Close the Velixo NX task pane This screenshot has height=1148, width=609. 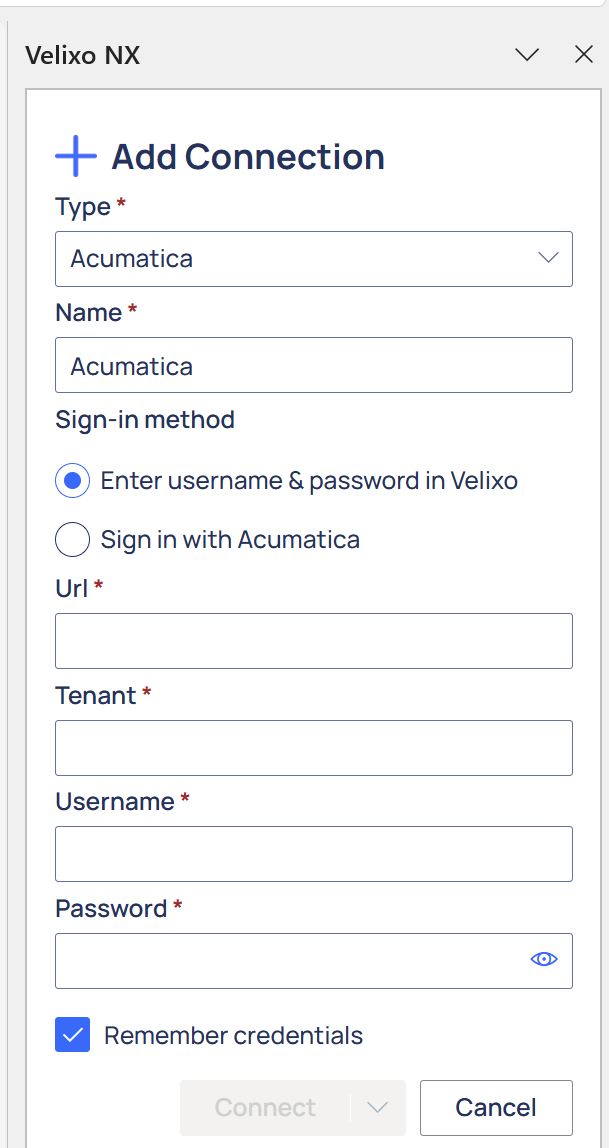583,55
